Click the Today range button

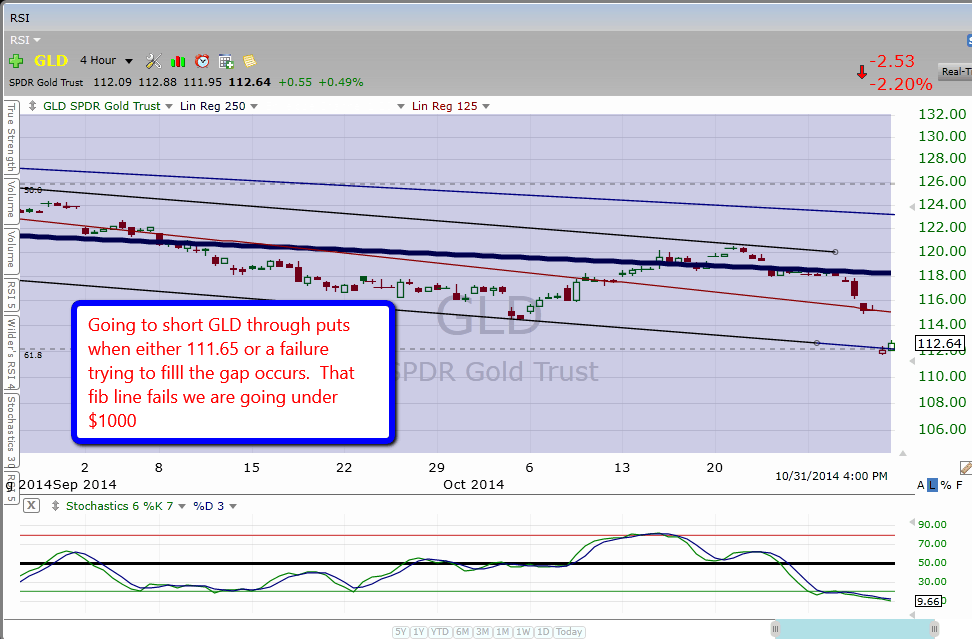coord(569,632)
